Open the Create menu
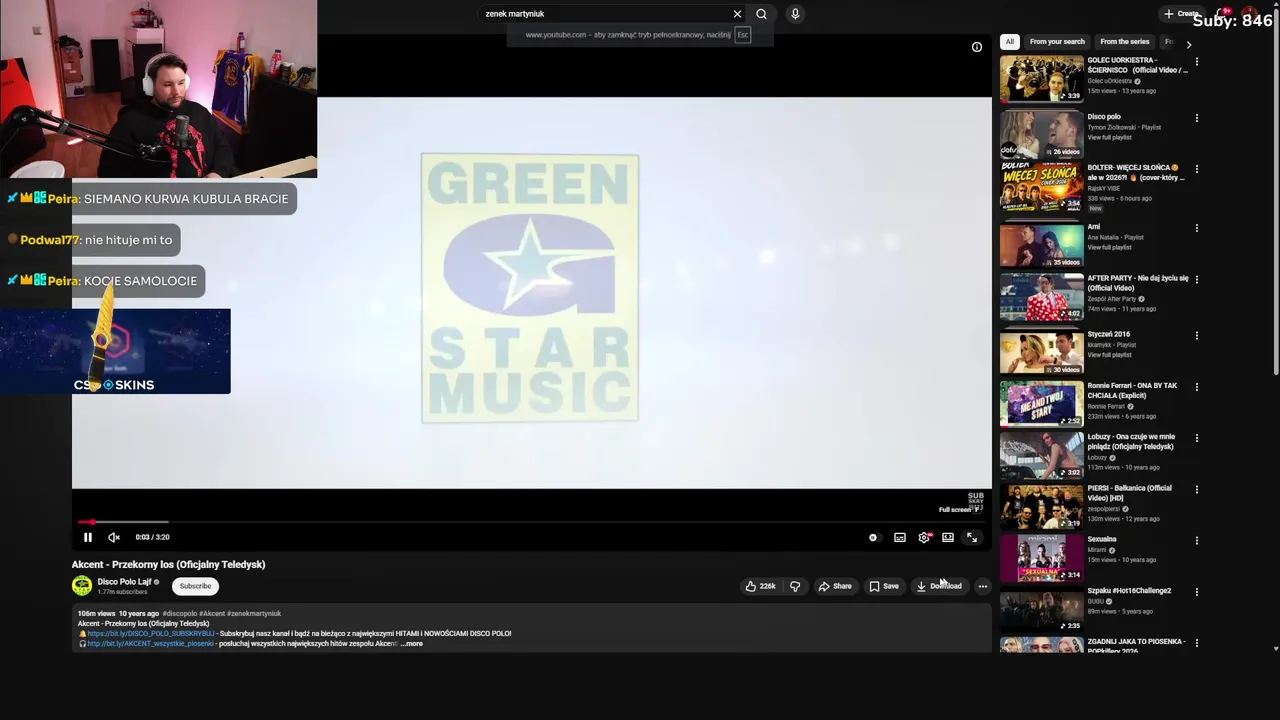This screenshot has width=1280, height=720. point(1181,14)
